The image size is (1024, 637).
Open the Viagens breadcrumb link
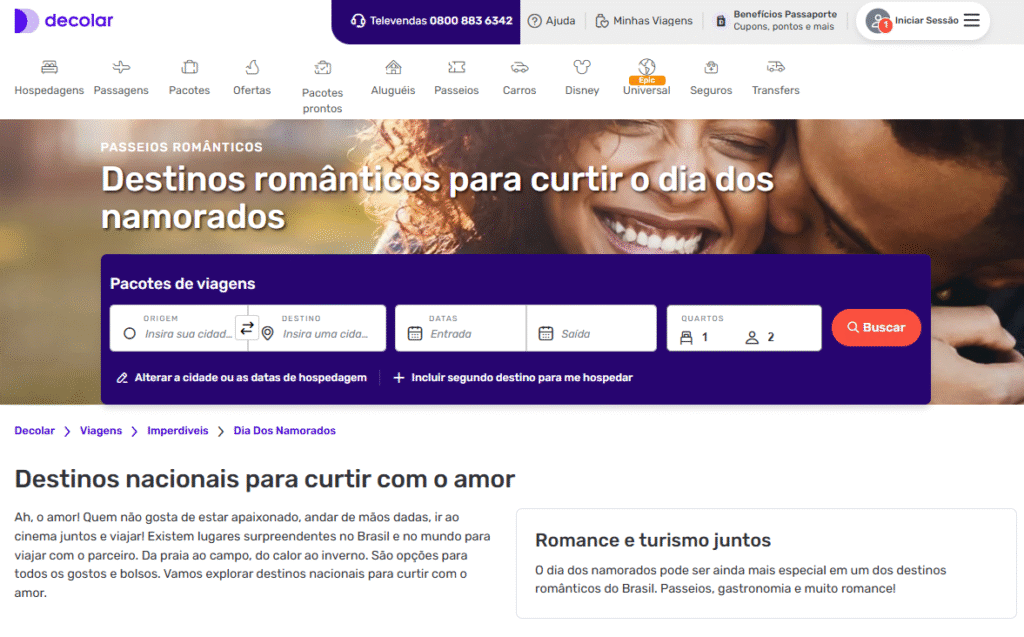(x=101, y=431)
